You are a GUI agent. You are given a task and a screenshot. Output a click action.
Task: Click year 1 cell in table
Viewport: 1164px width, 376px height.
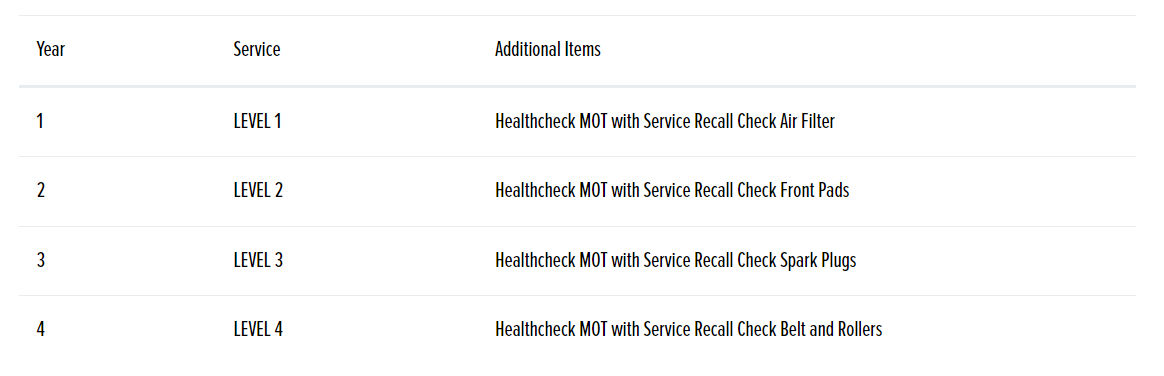40,121
